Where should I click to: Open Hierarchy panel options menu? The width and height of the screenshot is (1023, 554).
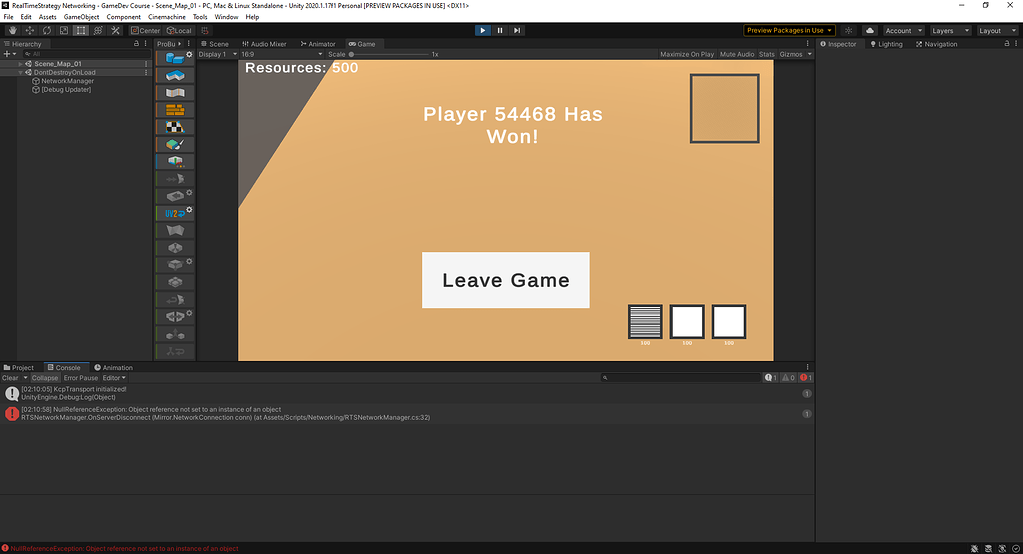(145, 44)
